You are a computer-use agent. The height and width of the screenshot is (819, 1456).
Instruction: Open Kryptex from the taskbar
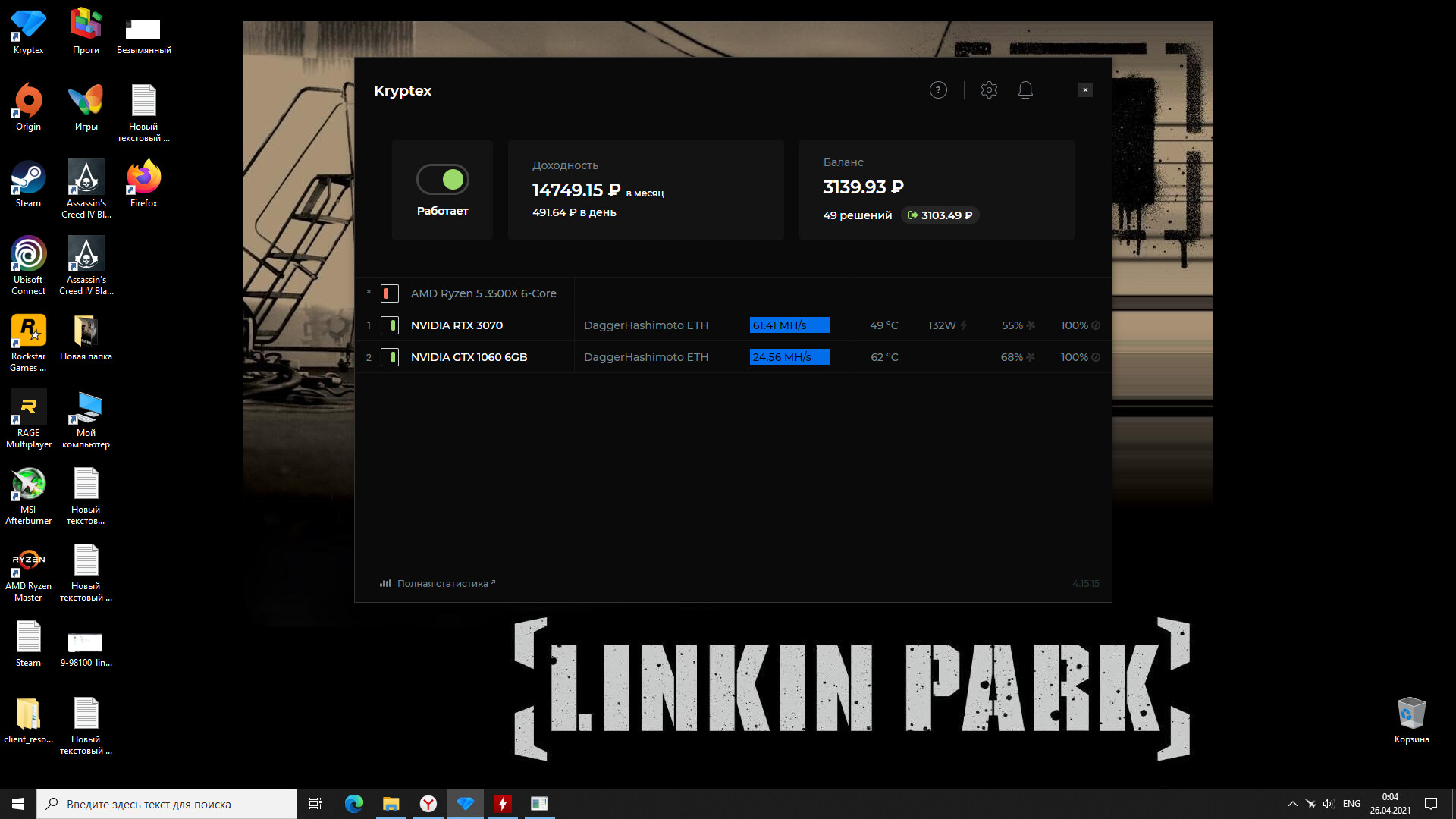click(465, 804)
